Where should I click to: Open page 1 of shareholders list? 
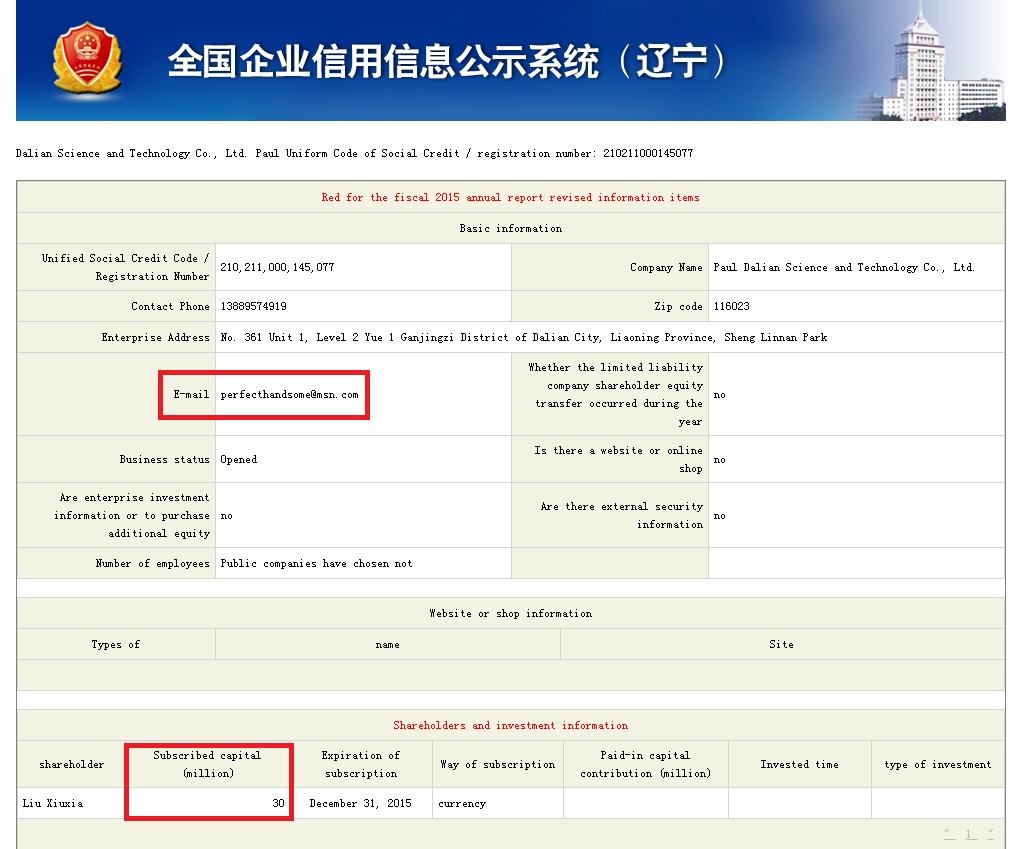click(x=968, y=834)
